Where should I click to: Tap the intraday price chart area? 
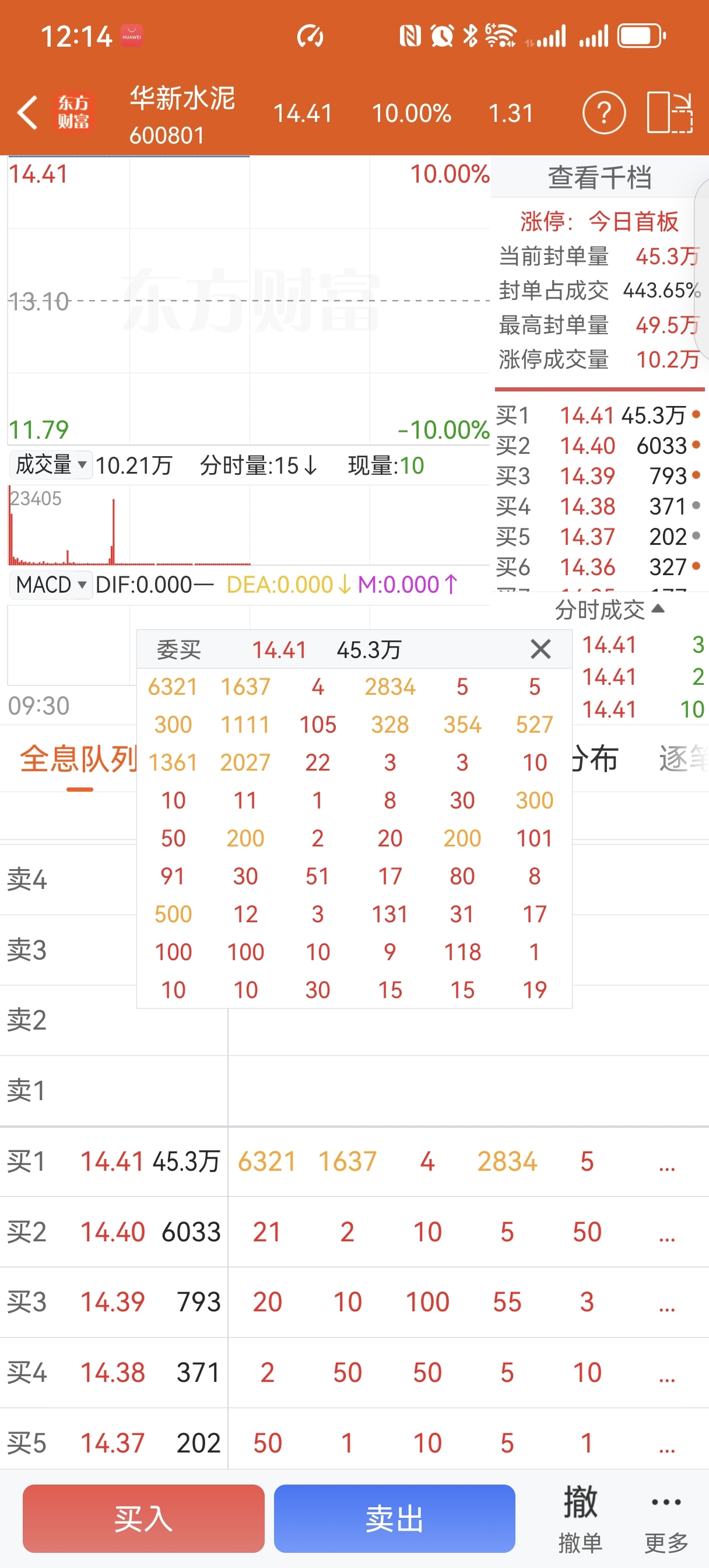248,300
